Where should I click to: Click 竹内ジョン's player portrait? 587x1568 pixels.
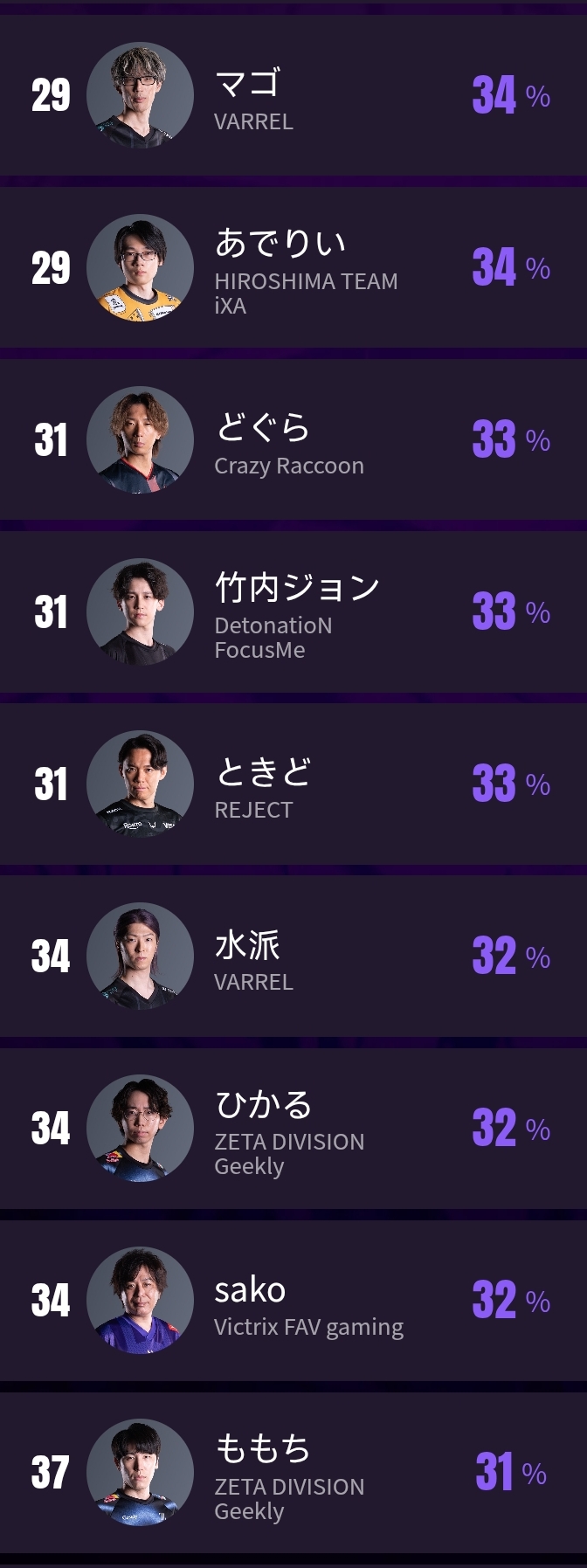[x=140, y=611]
